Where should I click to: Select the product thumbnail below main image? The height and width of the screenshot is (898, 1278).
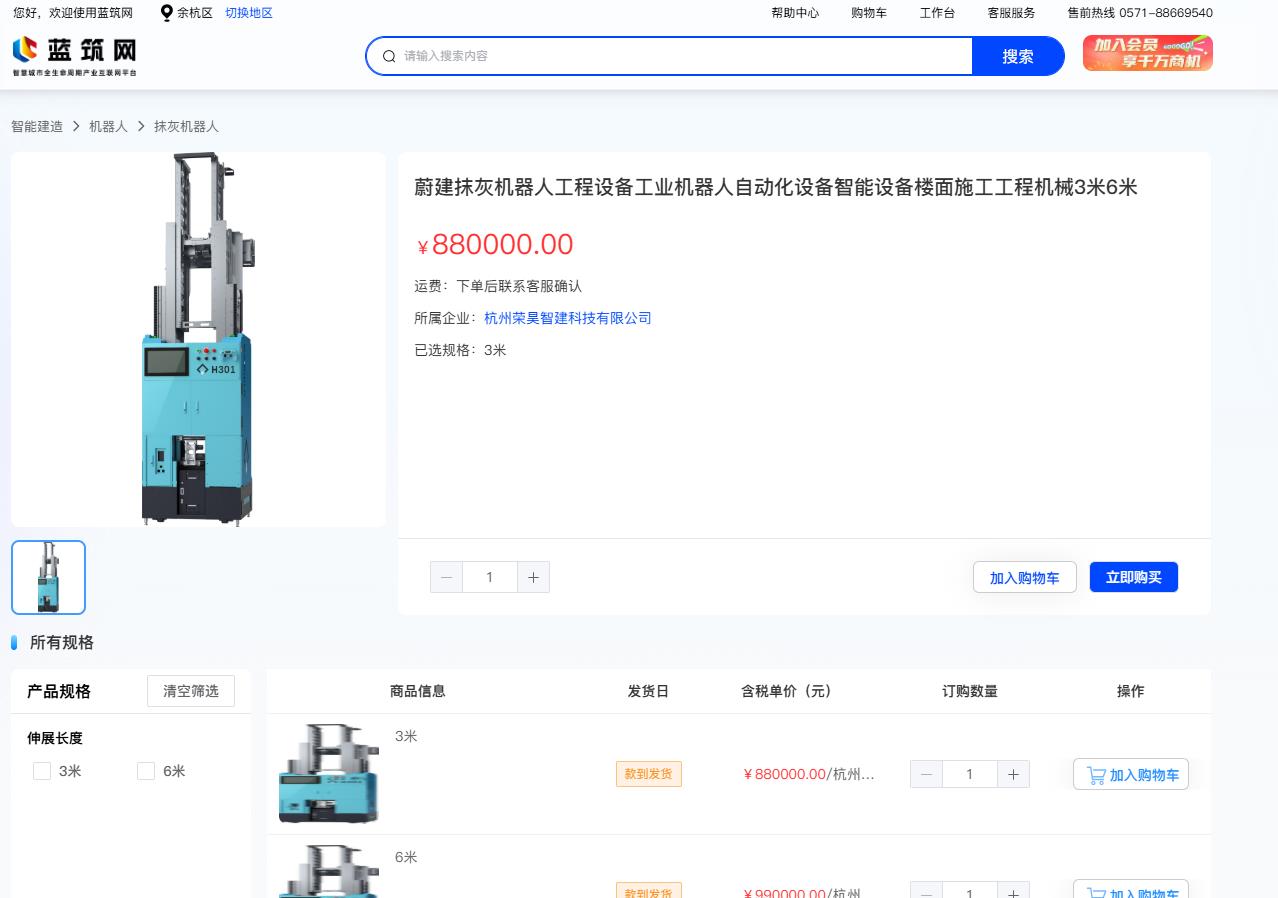tap(48, 577)
